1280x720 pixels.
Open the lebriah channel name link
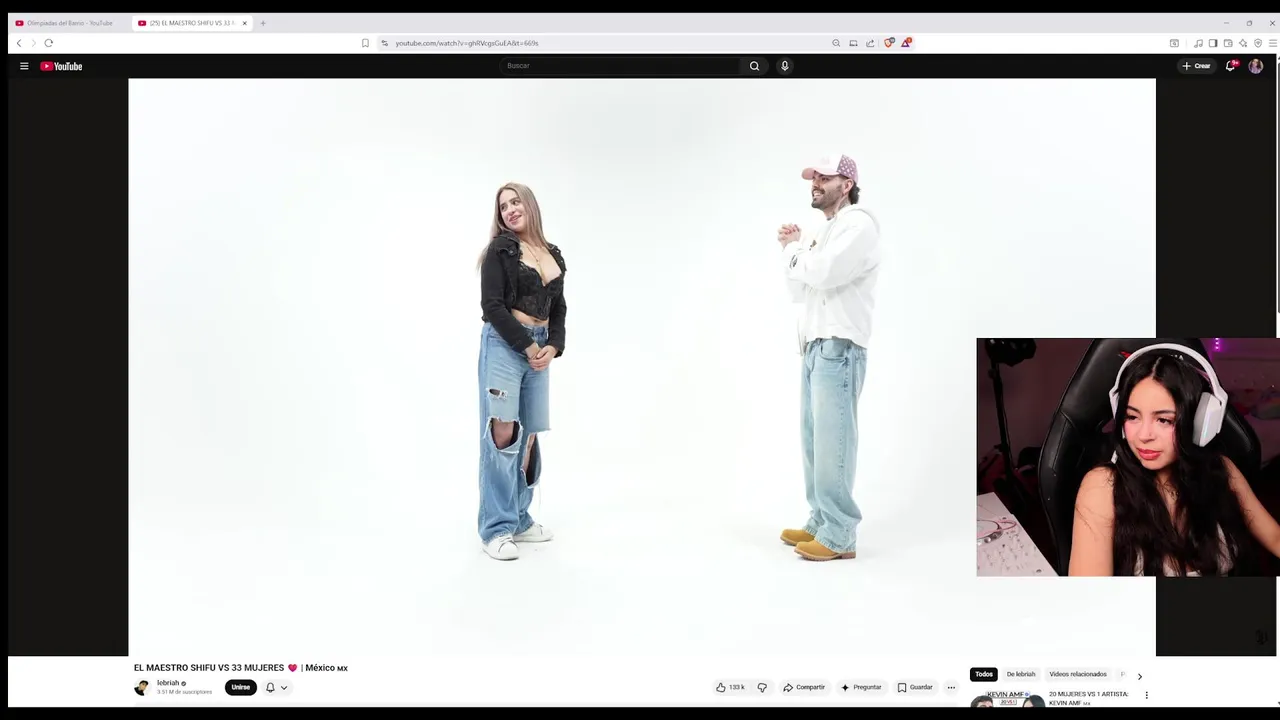168,683
